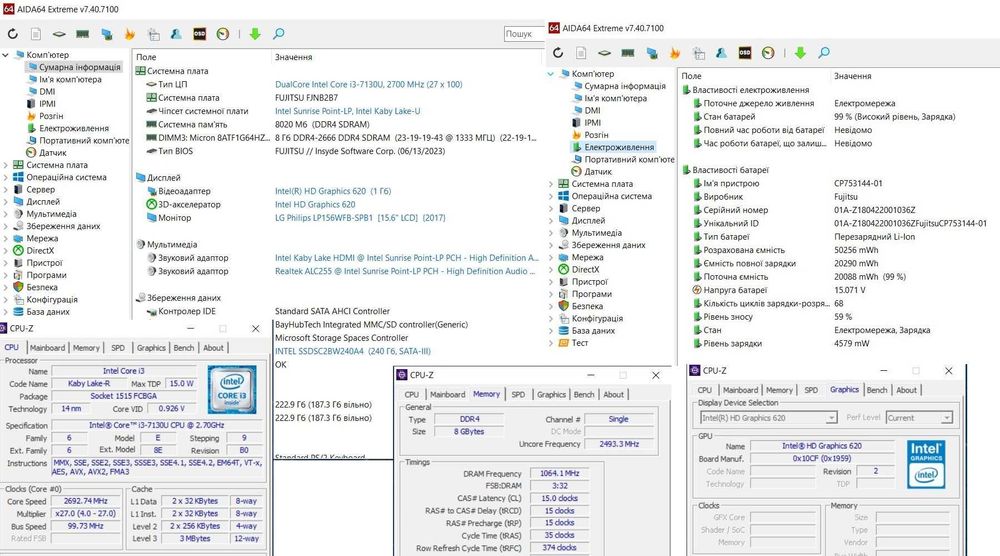Screen dimensions: 1000x556
Task: Open DualCore Intel Core i3-7130U link
Action: click(369, 84)
